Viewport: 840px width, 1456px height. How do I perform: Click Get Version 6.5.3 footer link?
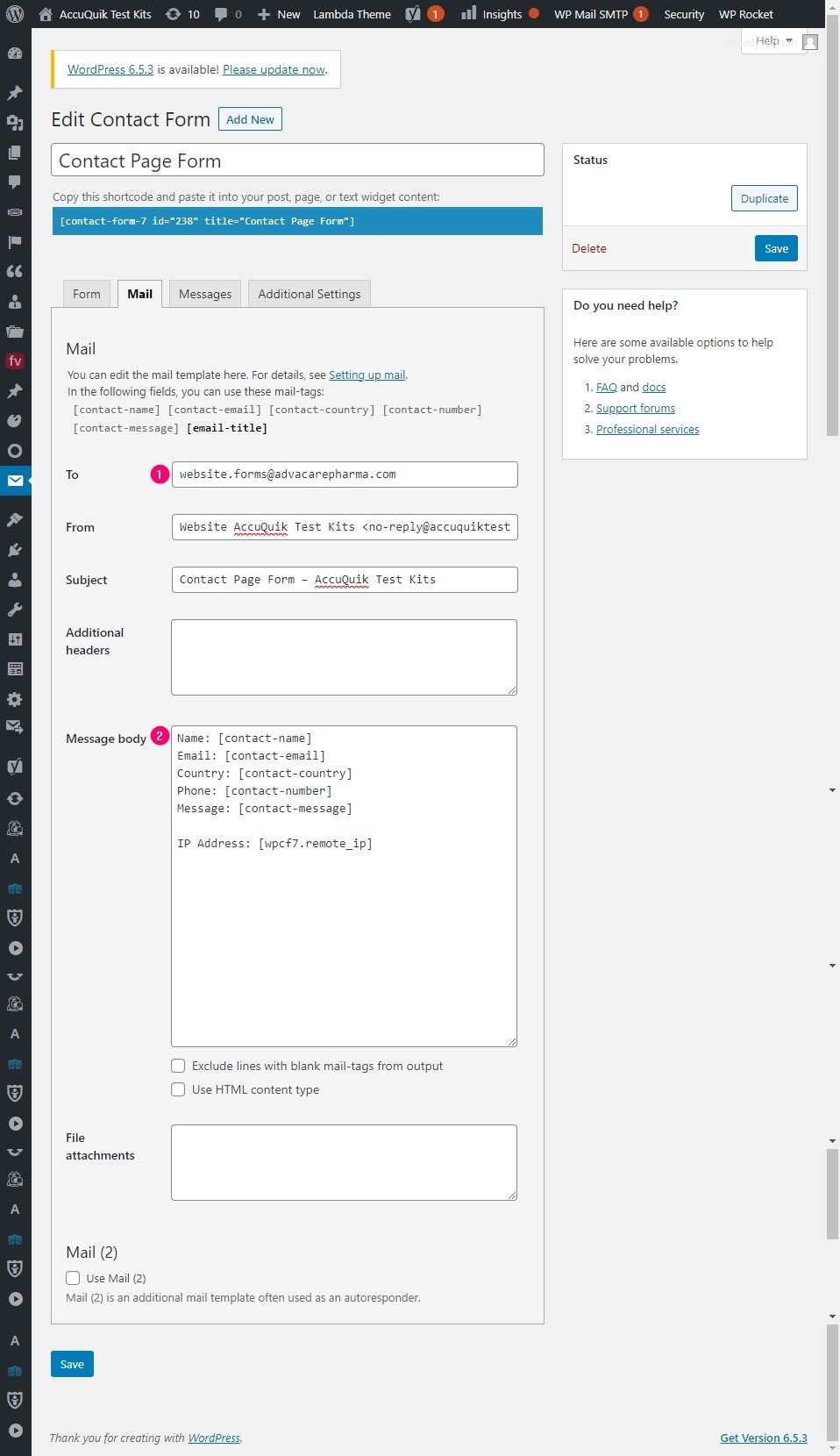764,1438
